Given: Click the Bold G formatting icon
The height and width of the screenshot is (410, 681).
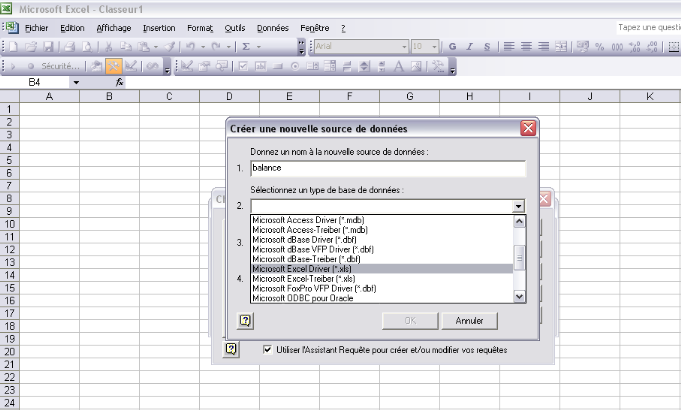Looking at the screenshot, I should click(x=453, y=47).
